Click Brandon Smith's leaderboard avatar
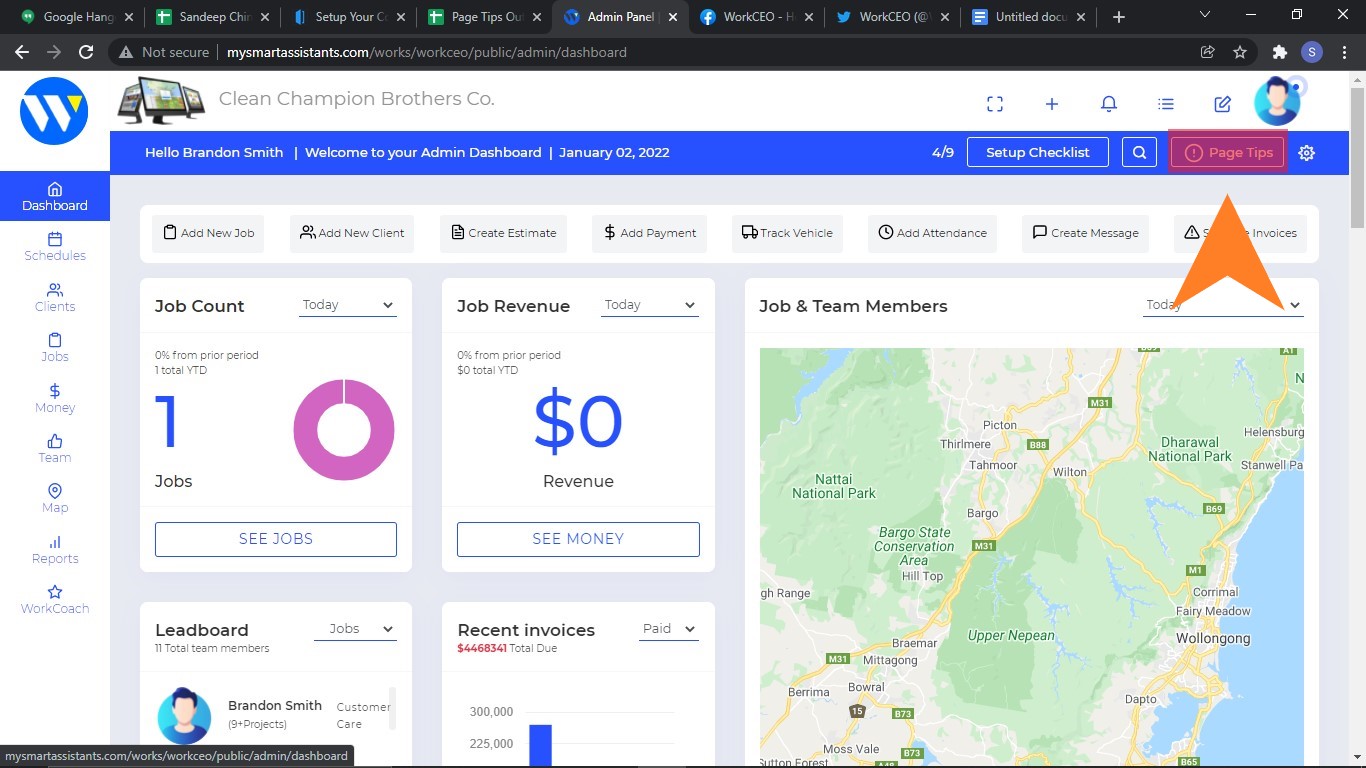Image resolution: width=1366 pixels, height=768 pixels. coord(184,715)
